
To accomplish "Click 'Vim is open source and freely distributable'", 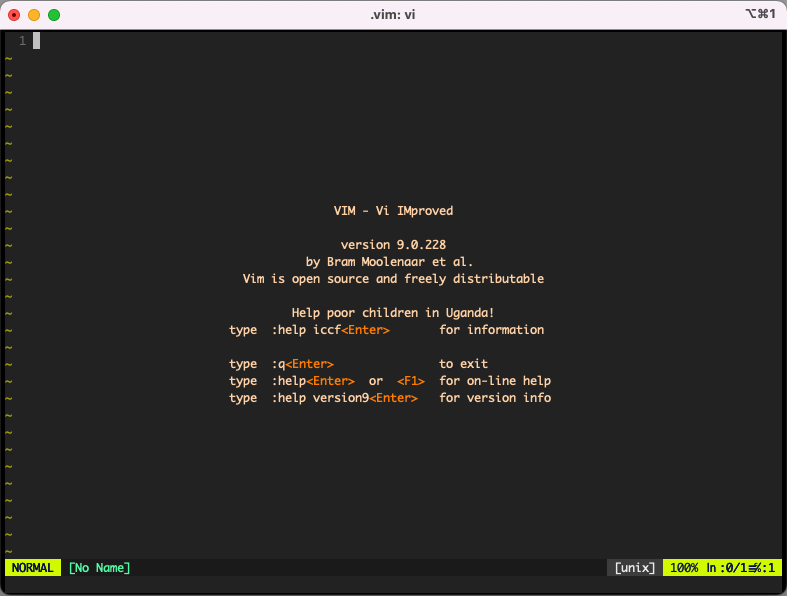I will click(394, 279).
